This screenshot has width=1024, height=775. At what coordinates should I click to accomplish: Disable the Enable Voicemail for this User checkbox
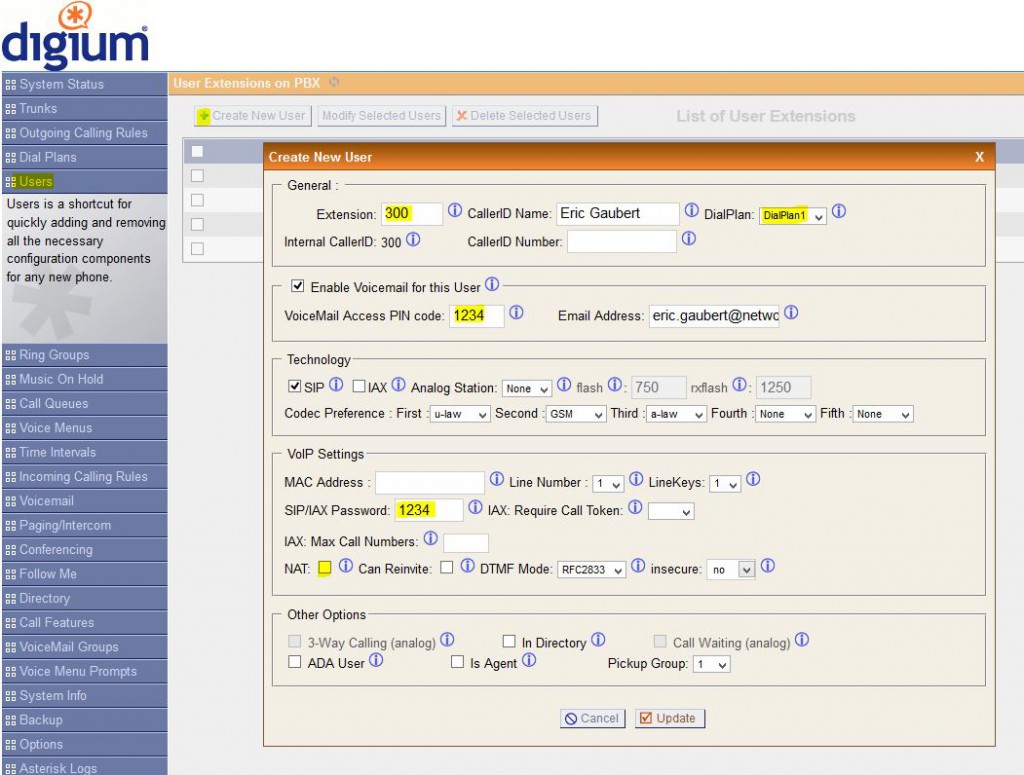pyautogui.click(x=297, y=286)
